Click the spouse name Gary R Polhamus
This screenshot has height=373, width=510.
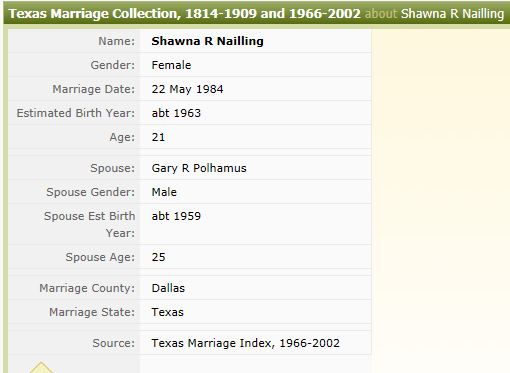(x=199, y=168)
